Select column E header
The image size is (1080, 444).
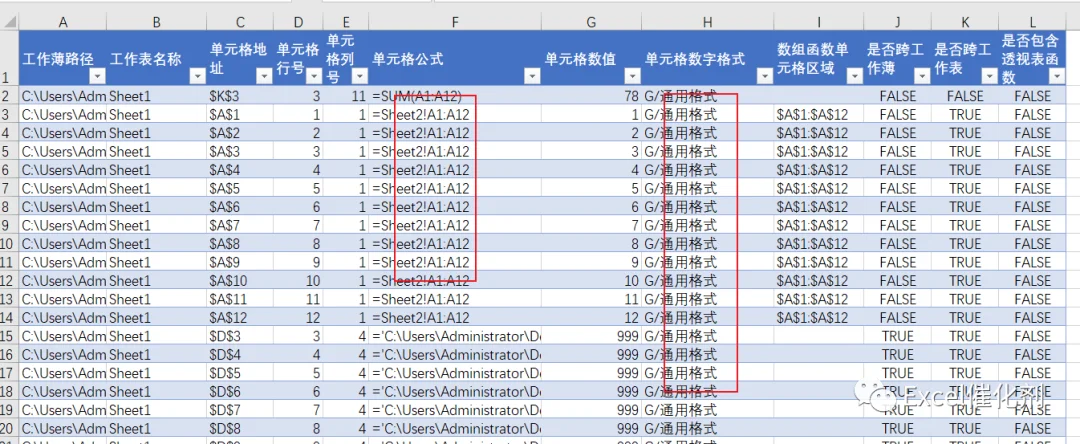[346, 22]
